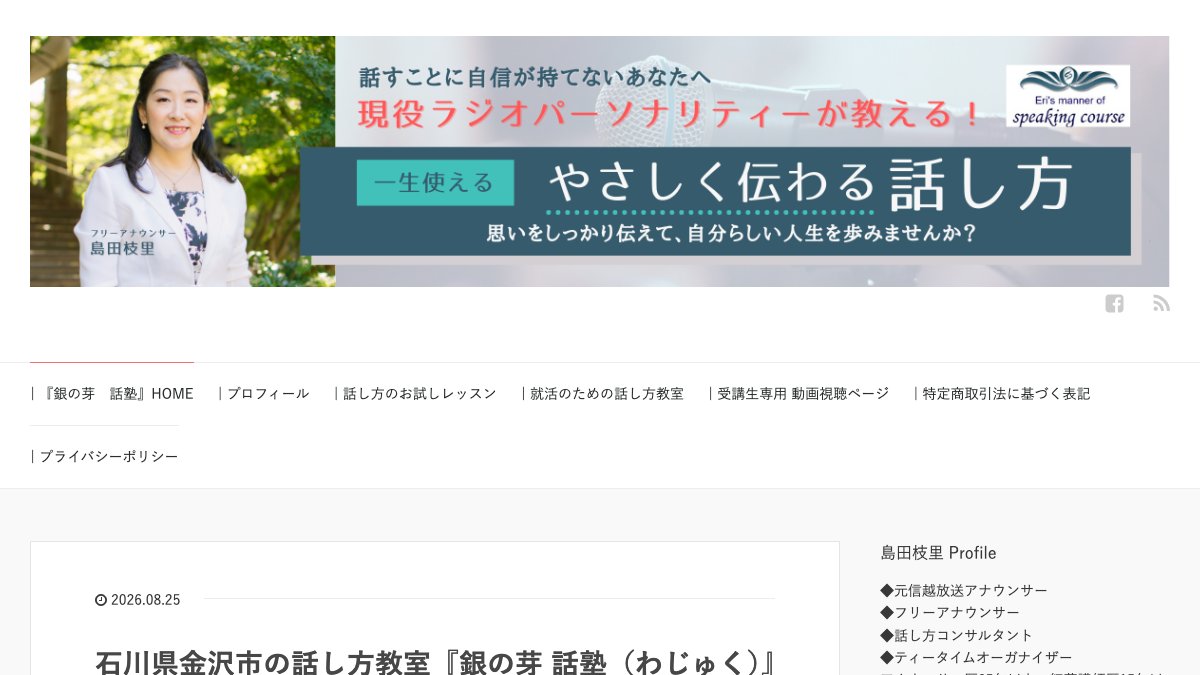Open プライバシーポリシー menu item
Viewport: 1200px width, 675px height.
pos(105,457)
